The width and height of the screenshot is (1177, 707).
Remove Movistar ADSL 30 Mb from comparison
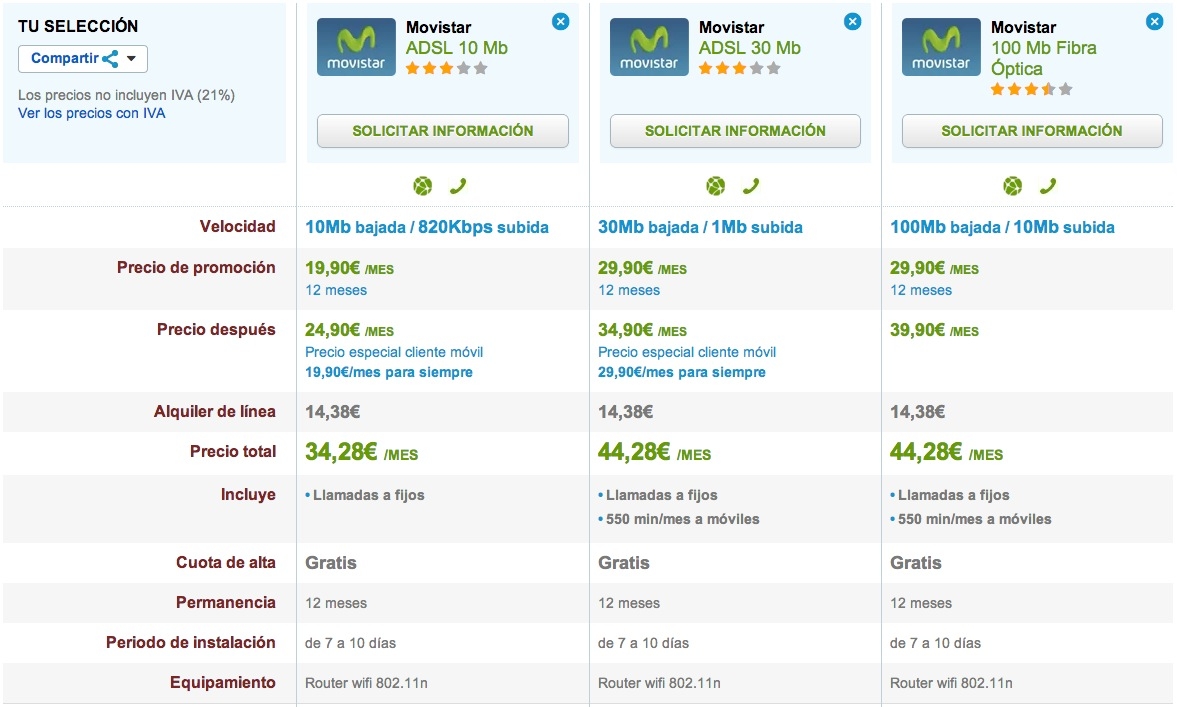pyautogui.click(x=852, y=22)
